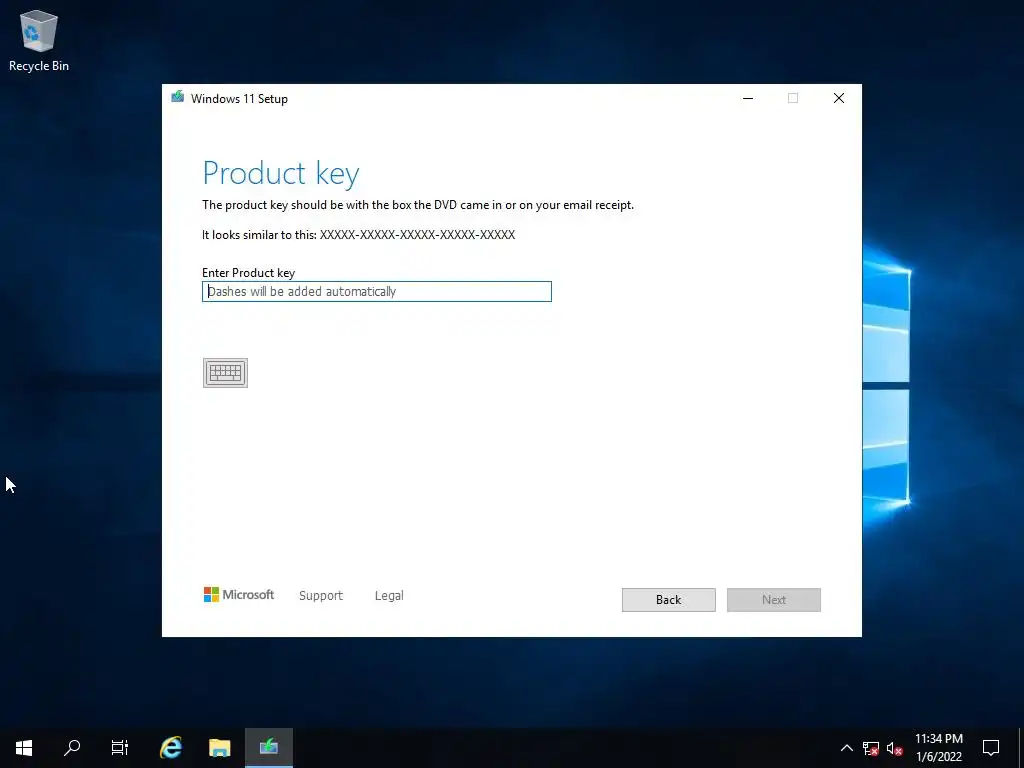Click the sample key XXXXX-XXXXX-XXXXX-XXXXX-XXXXX text

pyautogui.click(x=417, y=234)
